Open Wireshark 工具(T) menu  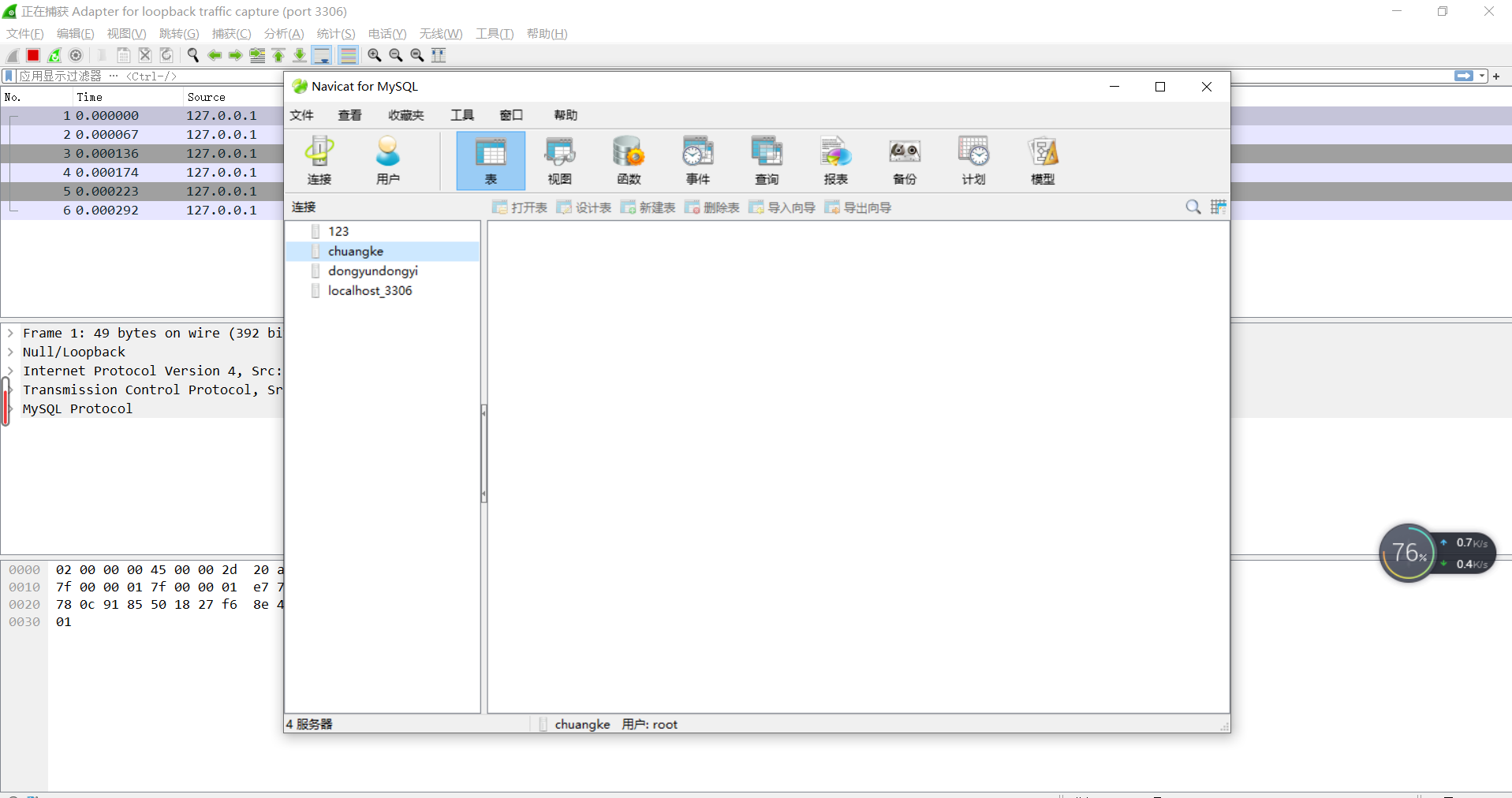click(495, 33)
